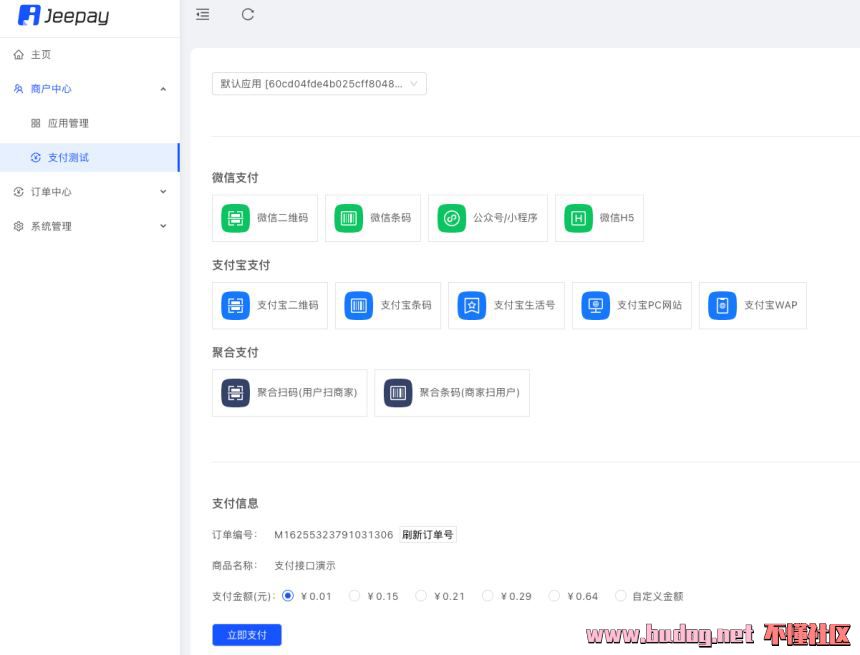Select the 微信二维码 payment icon
The height and width of the screenshot is (655, 860).
point(235,218)
